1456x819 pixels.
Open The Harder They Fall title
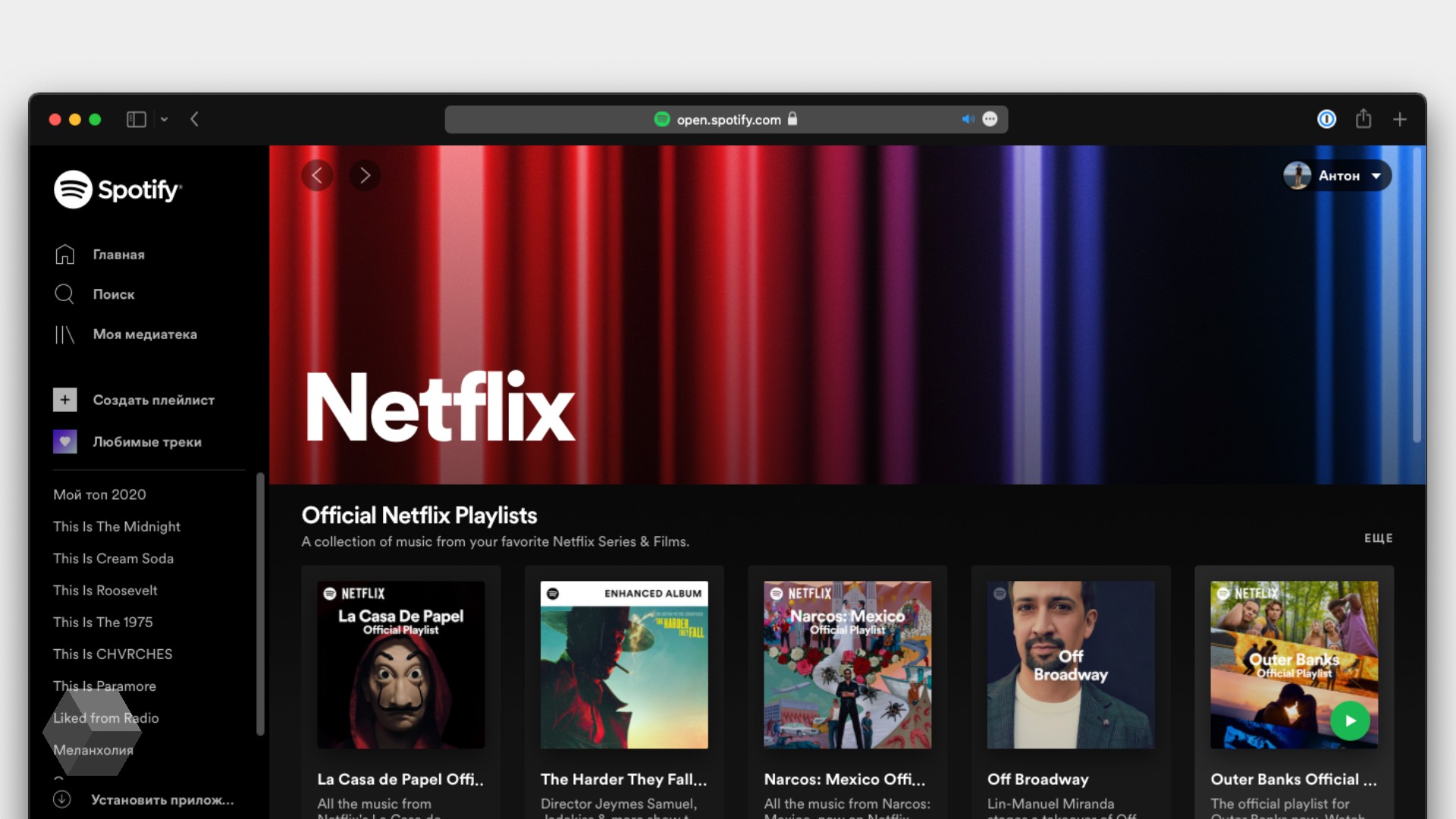[x=623, y=780]
